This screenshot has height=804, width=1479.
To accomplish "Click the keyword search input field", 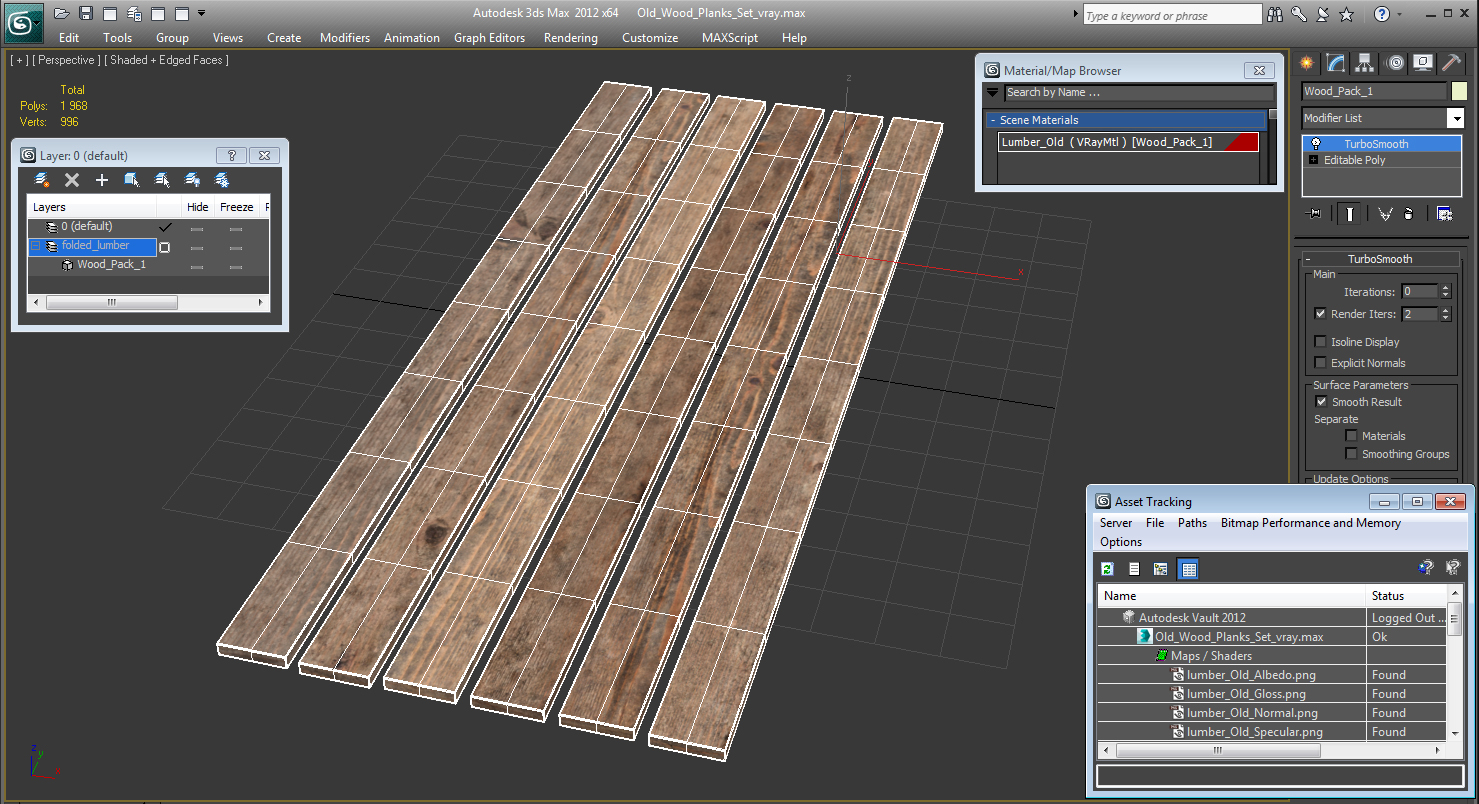I will (x=1172, y=15).
